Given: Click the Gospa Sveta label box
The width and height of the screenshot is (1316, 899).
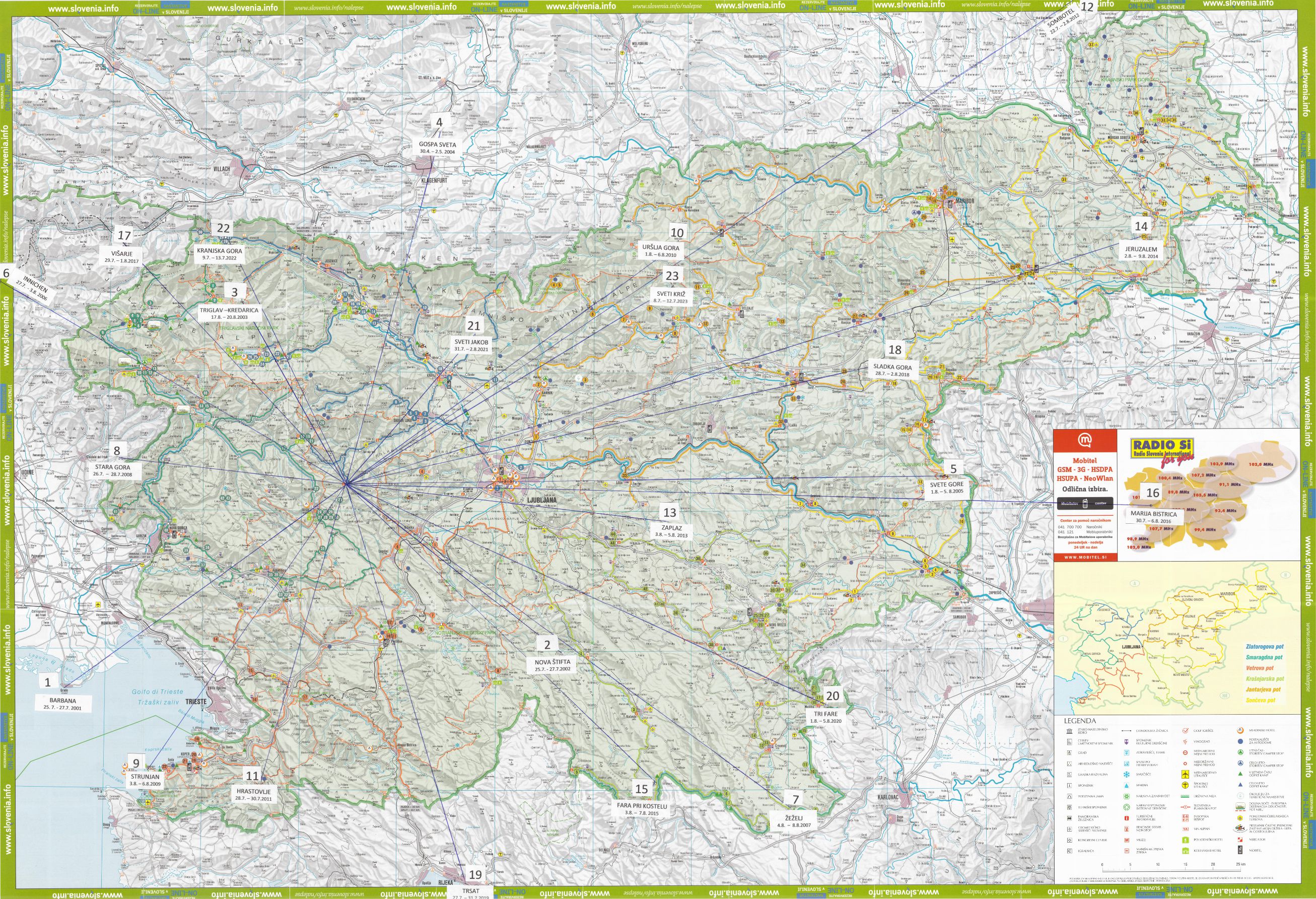Looking at the screenshot, I should tap(437, 148).
